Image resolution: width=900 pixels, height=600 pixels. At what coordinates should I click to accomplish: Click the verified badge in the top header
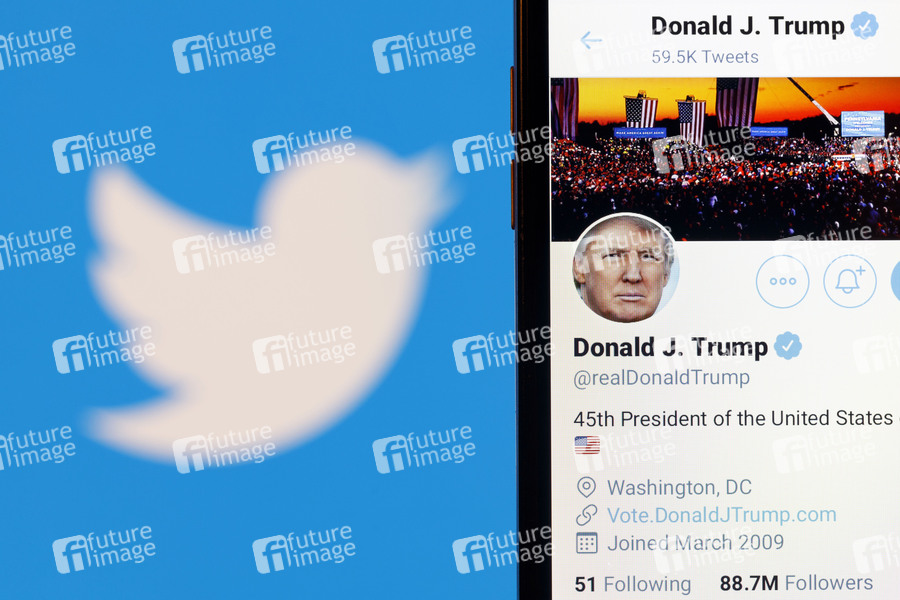coord(864,25)
